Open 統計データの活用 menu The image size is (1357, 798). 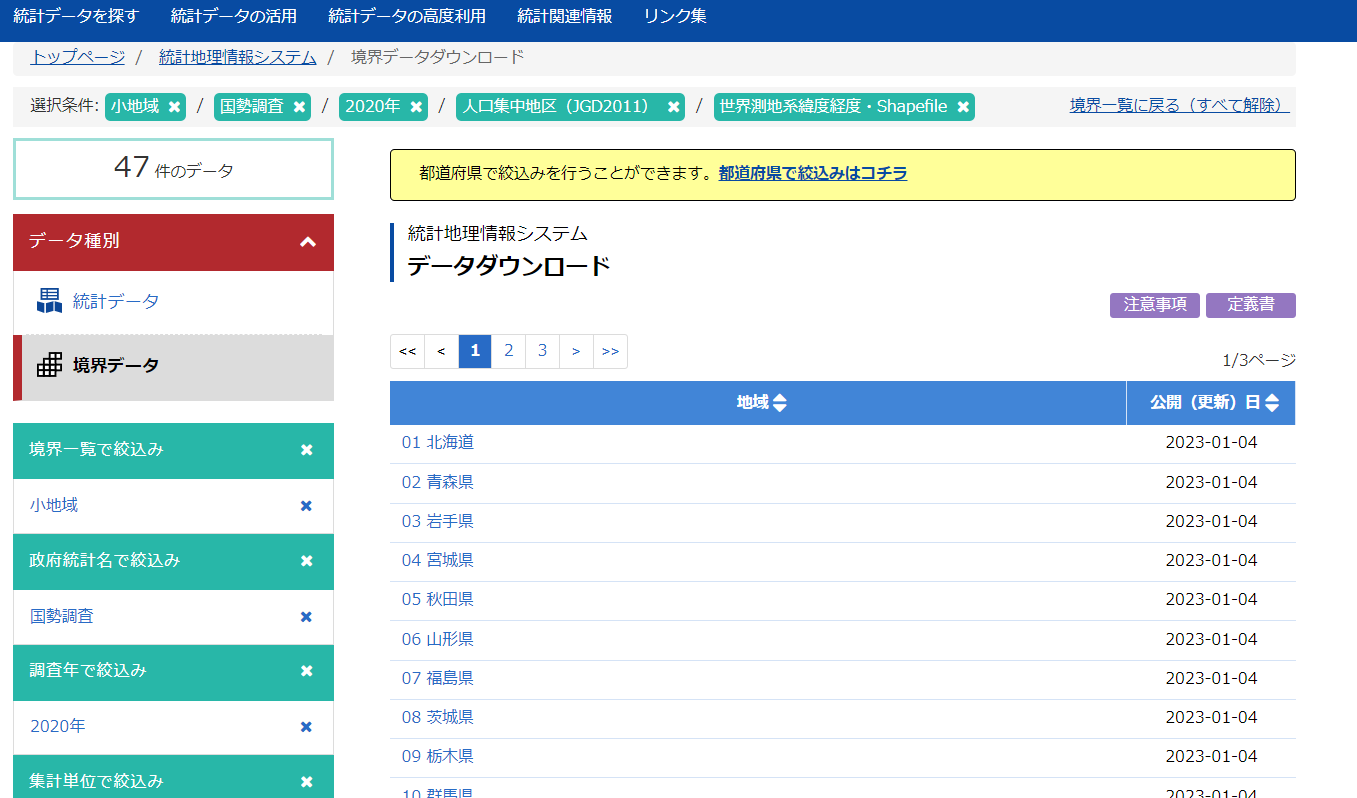point(234,16)
